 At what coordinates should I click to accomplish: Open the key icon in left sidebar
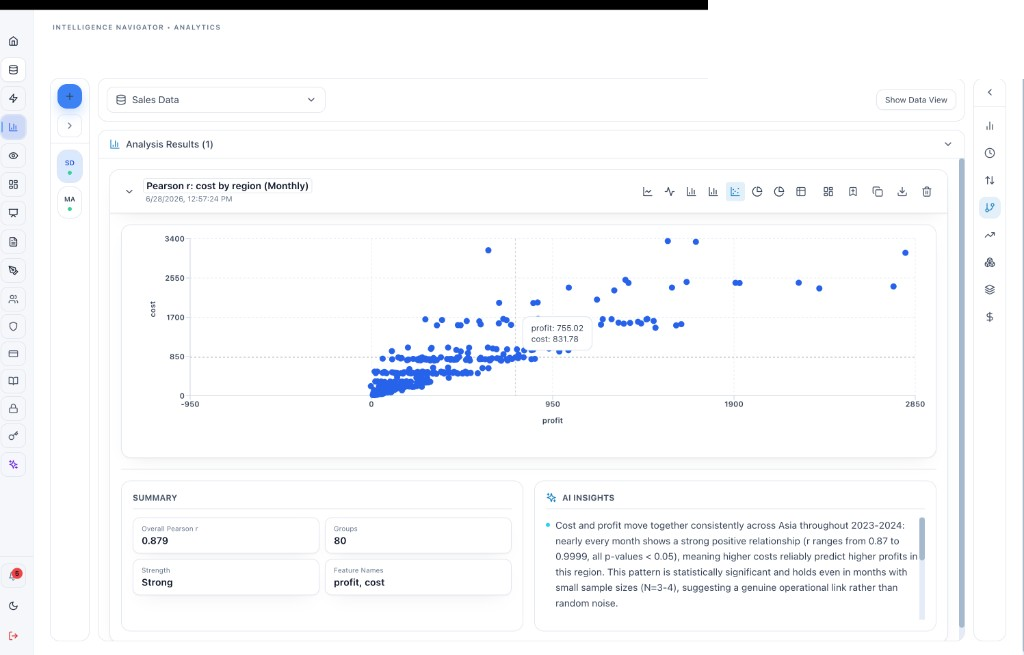point(13,436)
